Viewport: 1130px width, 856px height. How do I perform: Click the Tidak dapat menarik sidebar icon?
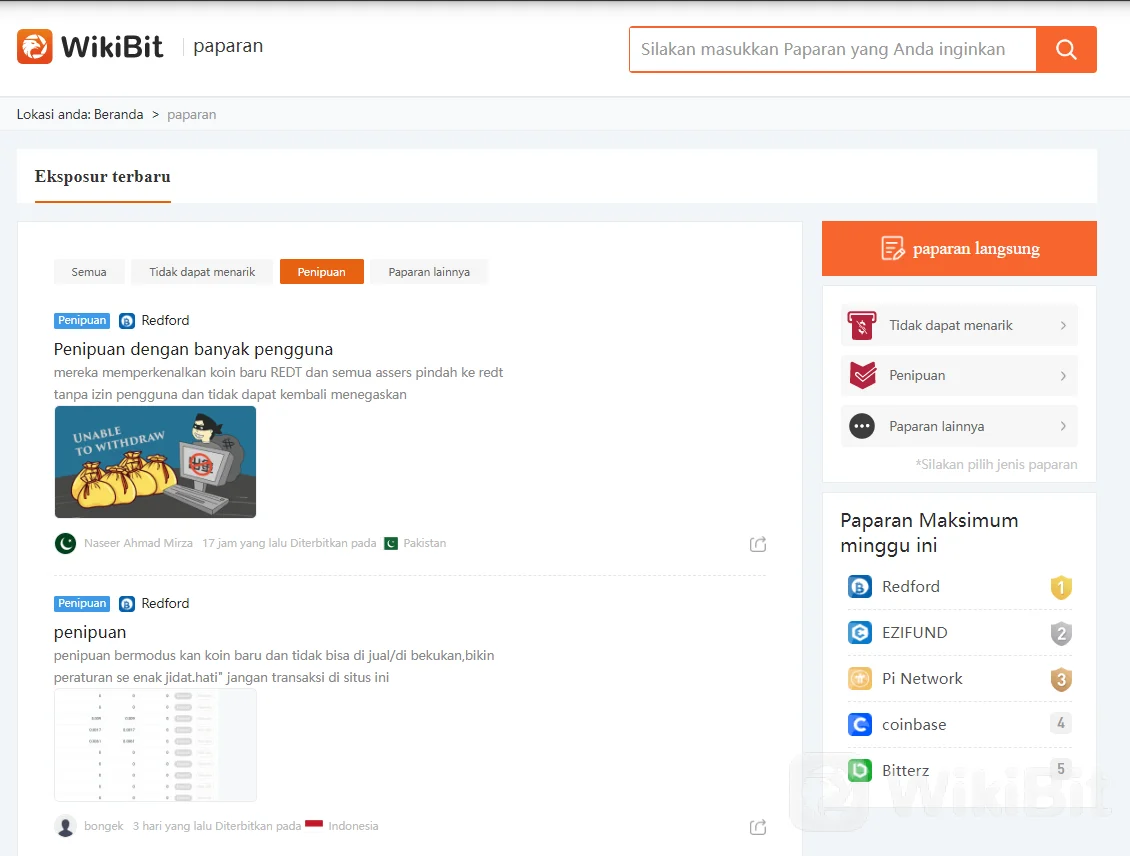(x=862, y=326)
